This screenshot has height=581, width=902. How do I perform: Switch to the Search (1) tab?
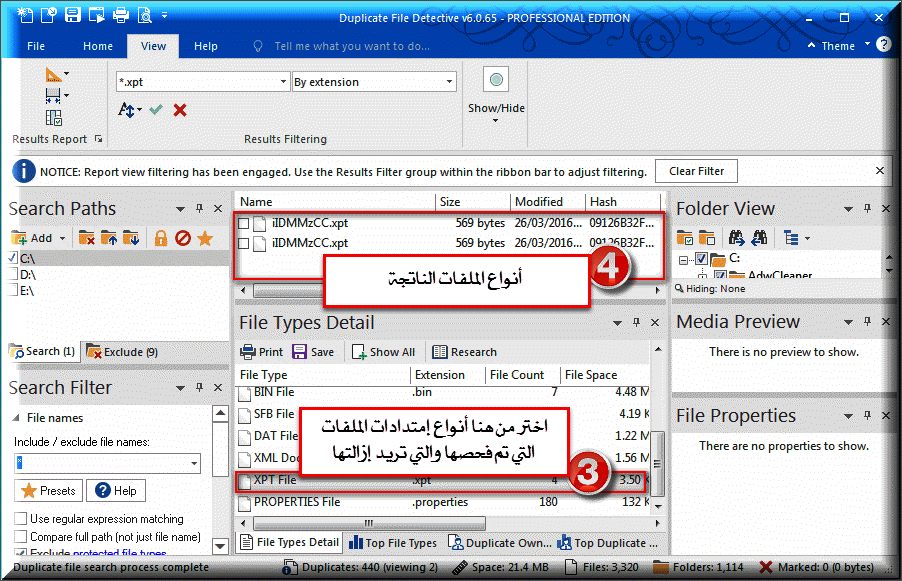pos(44,351)
